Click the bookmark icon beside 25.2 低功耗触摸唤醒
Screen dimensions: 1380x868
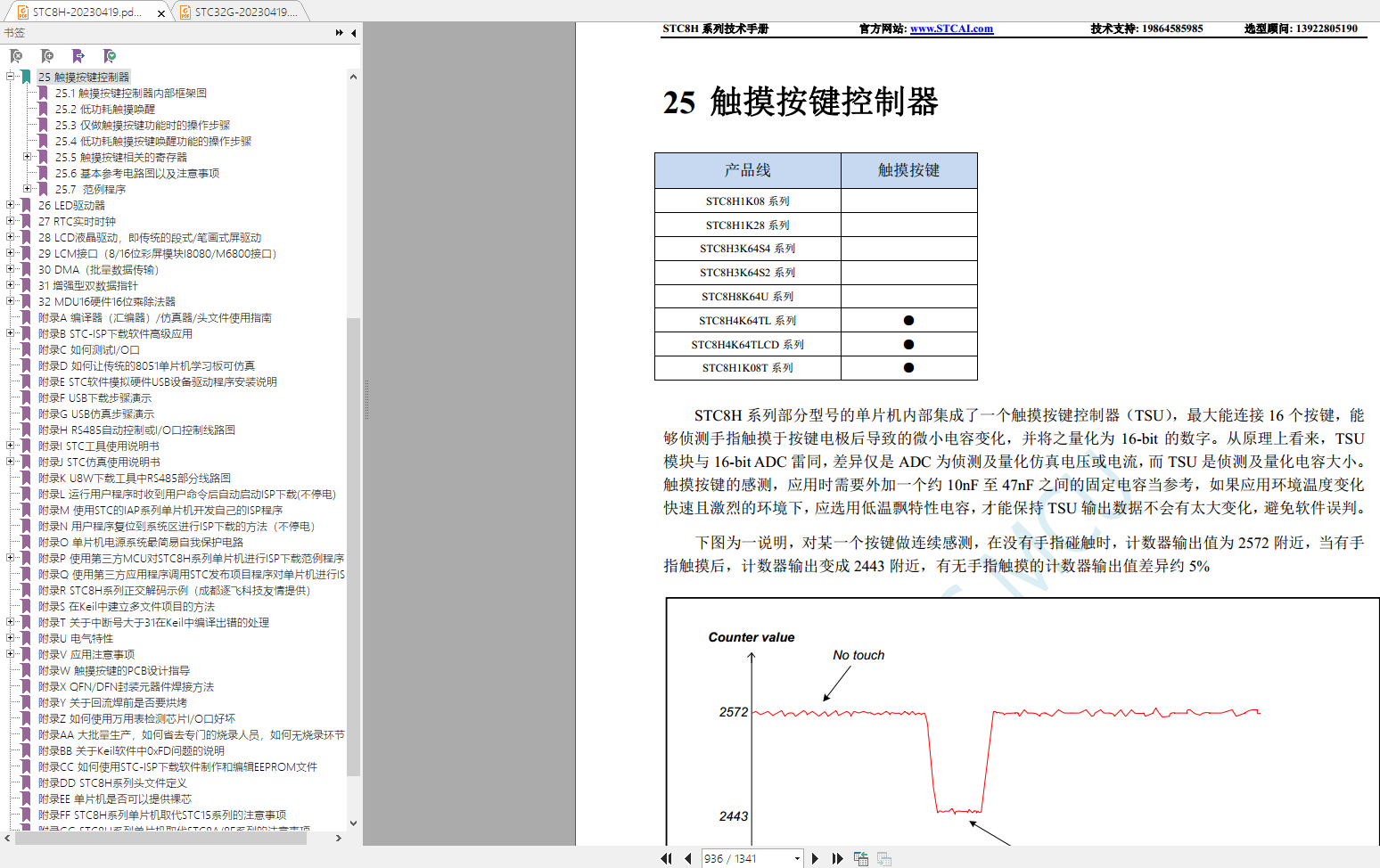click(x=43, y=109)
